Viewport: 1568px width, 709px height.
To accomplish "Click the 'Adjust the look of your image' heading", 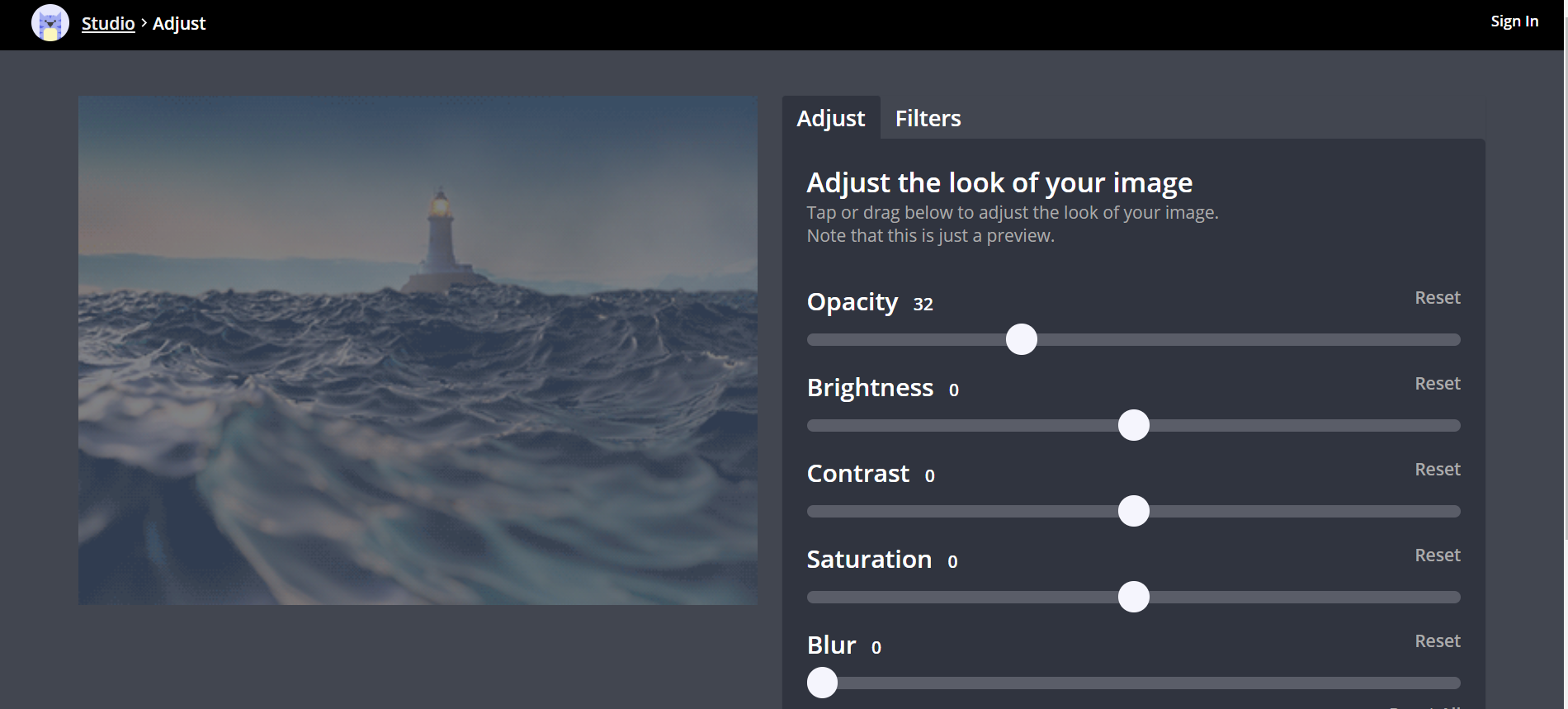I will tap(999, 182).
